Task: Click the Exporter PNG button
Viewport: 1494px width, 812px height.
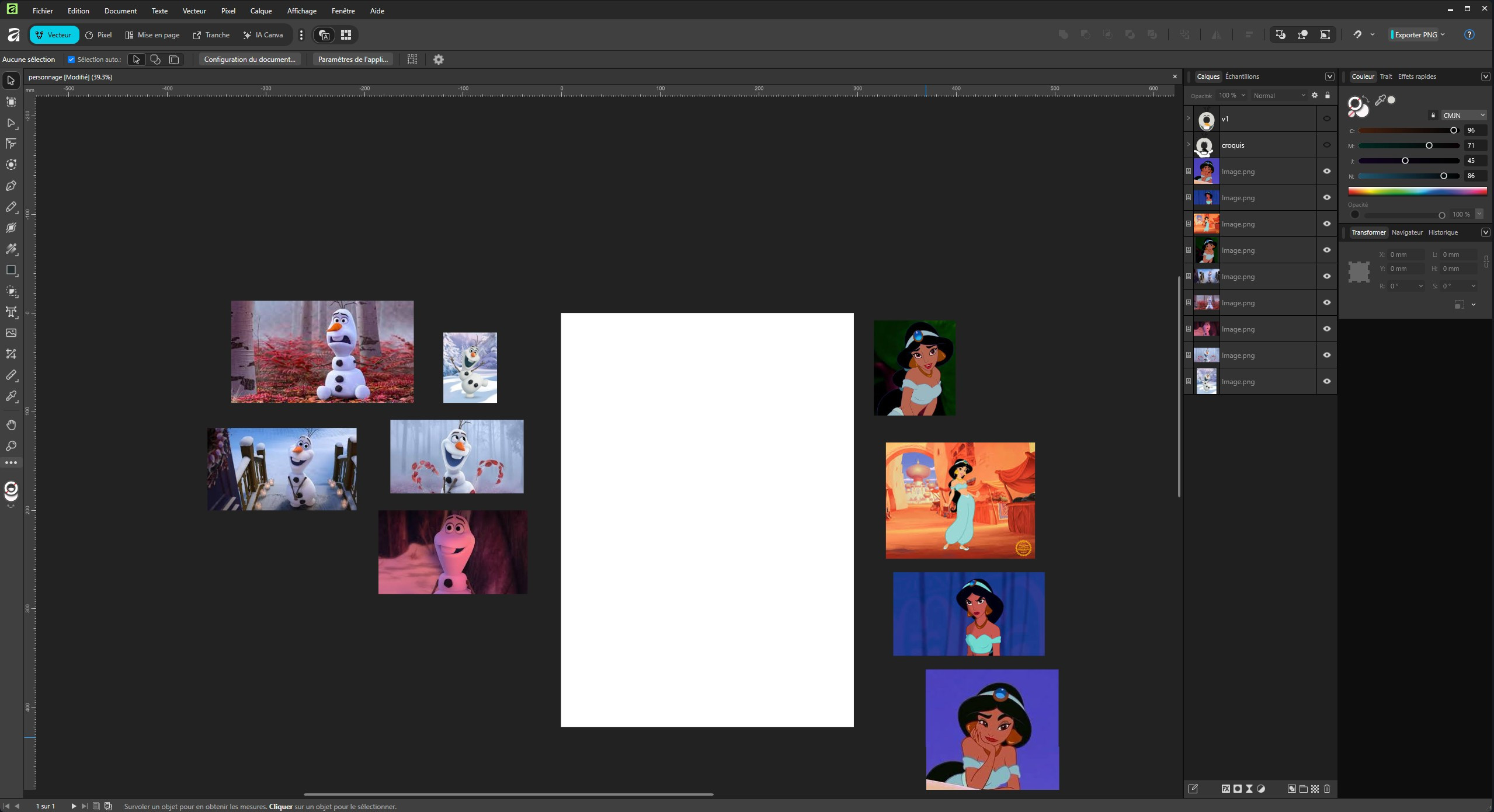Action: (x=1415, y=35)
